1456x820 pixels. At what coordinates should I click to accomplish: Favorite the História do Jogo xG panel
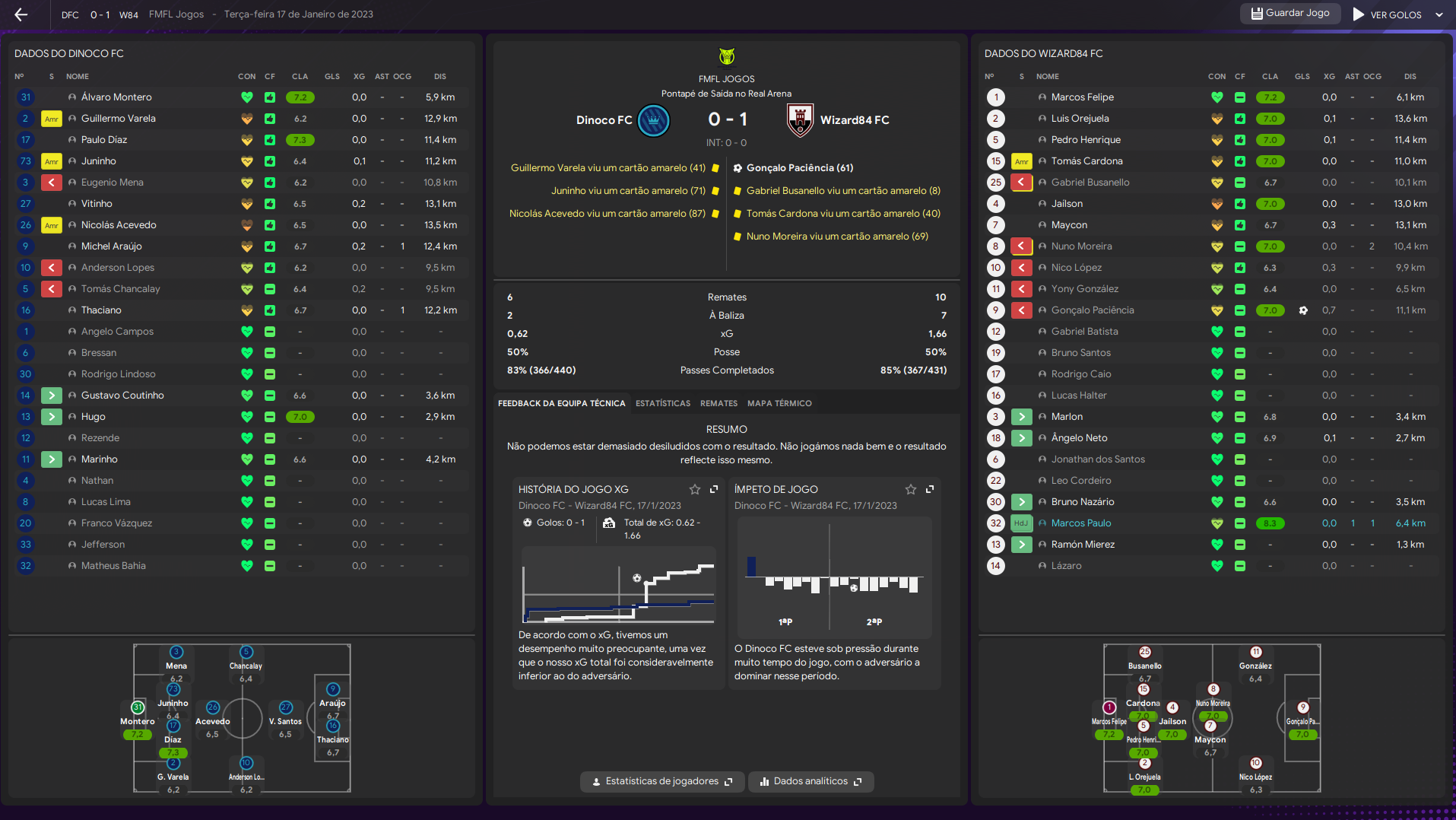(x=694, y=489)
